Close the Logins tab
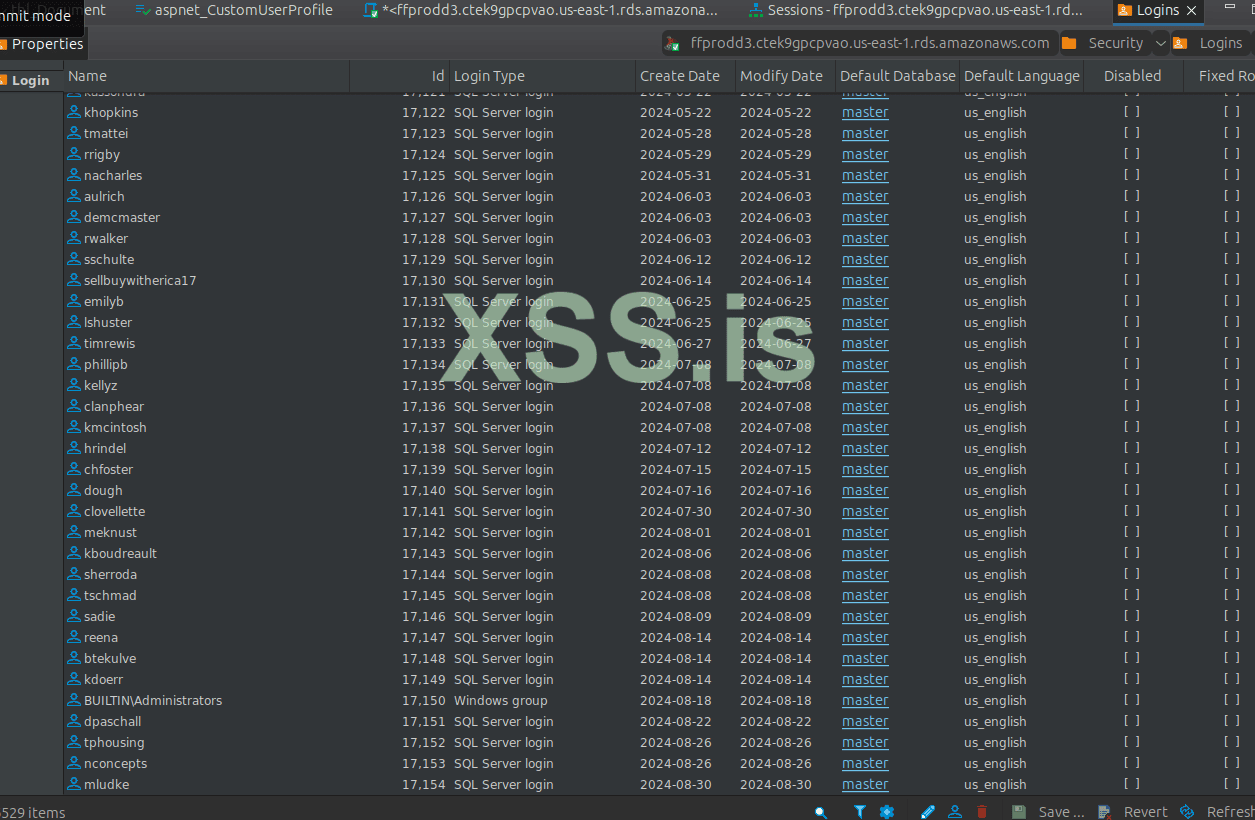This screenshot has height=820, width=1255. (1191, 10)
